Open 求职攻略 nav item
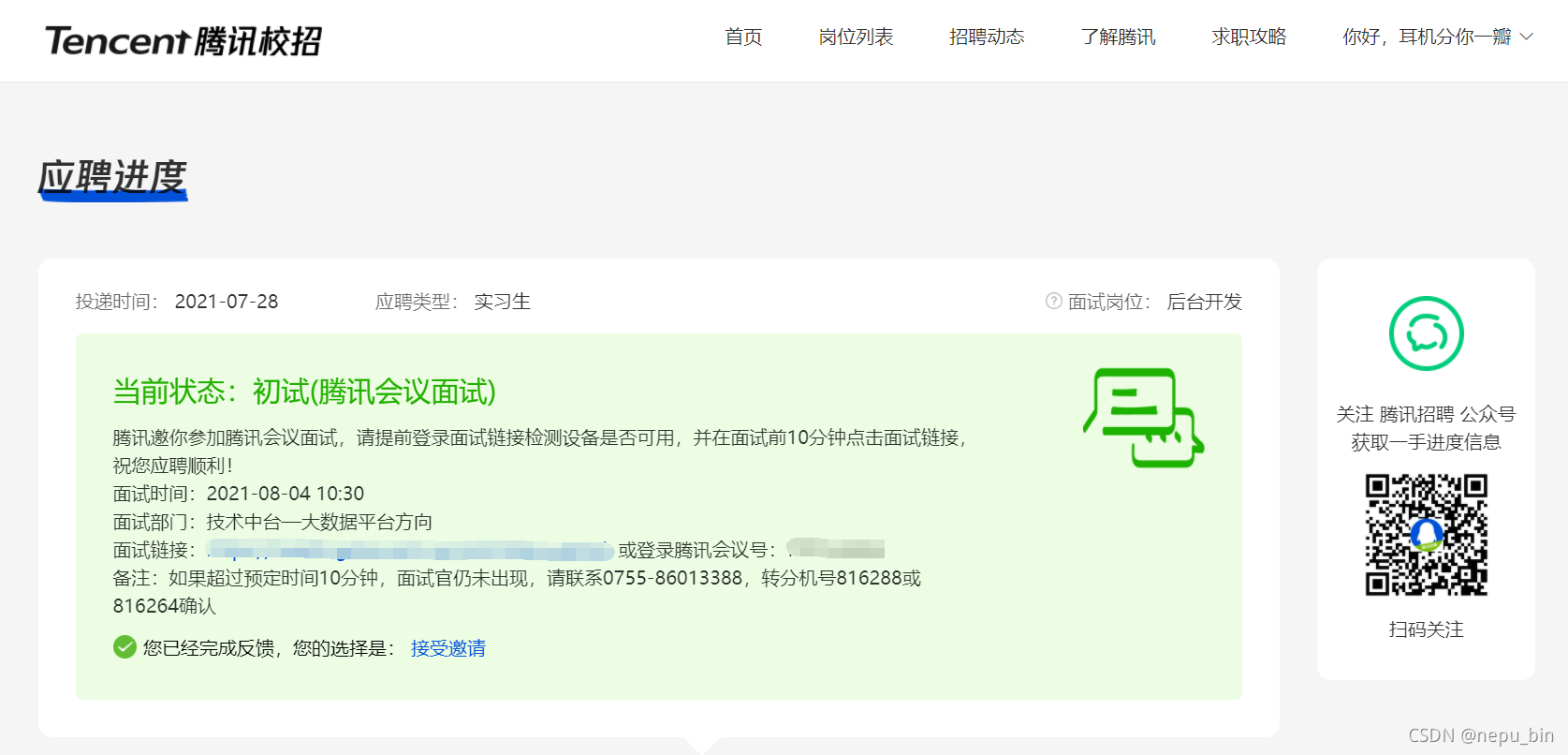 (x=1249, y=37)
